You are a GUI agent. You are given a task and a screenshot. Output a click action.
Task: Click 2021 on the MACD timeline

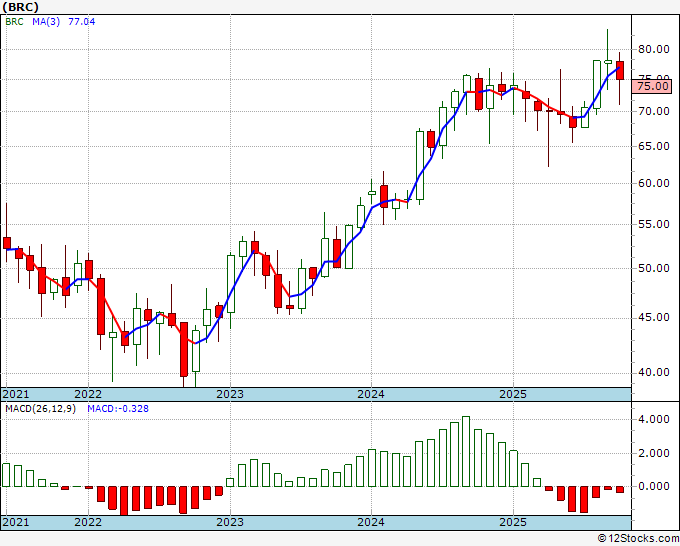pyautogui.click(x=16, y=522)
